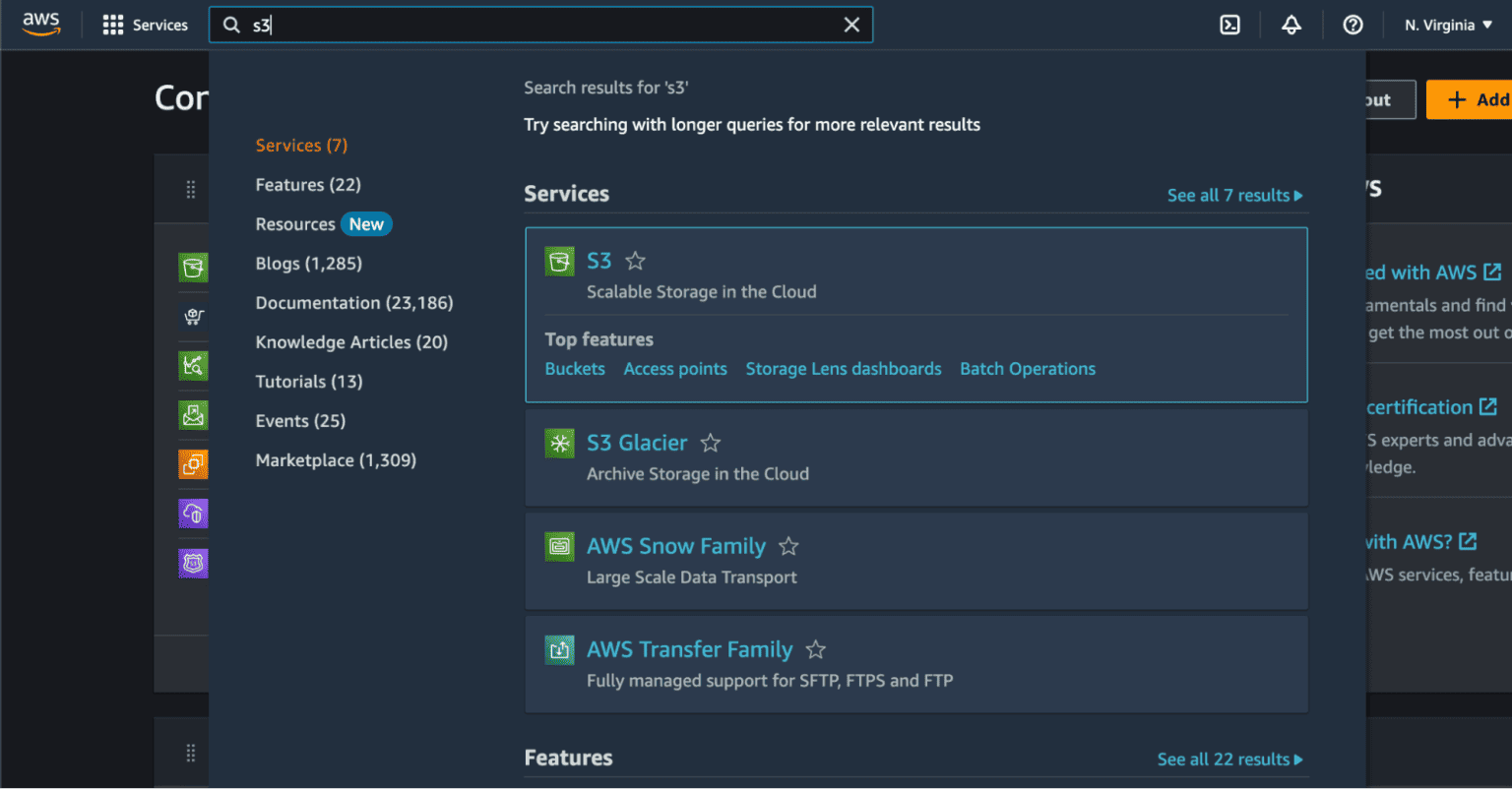Open the CloudShell terminal icon

(1229, 26)
